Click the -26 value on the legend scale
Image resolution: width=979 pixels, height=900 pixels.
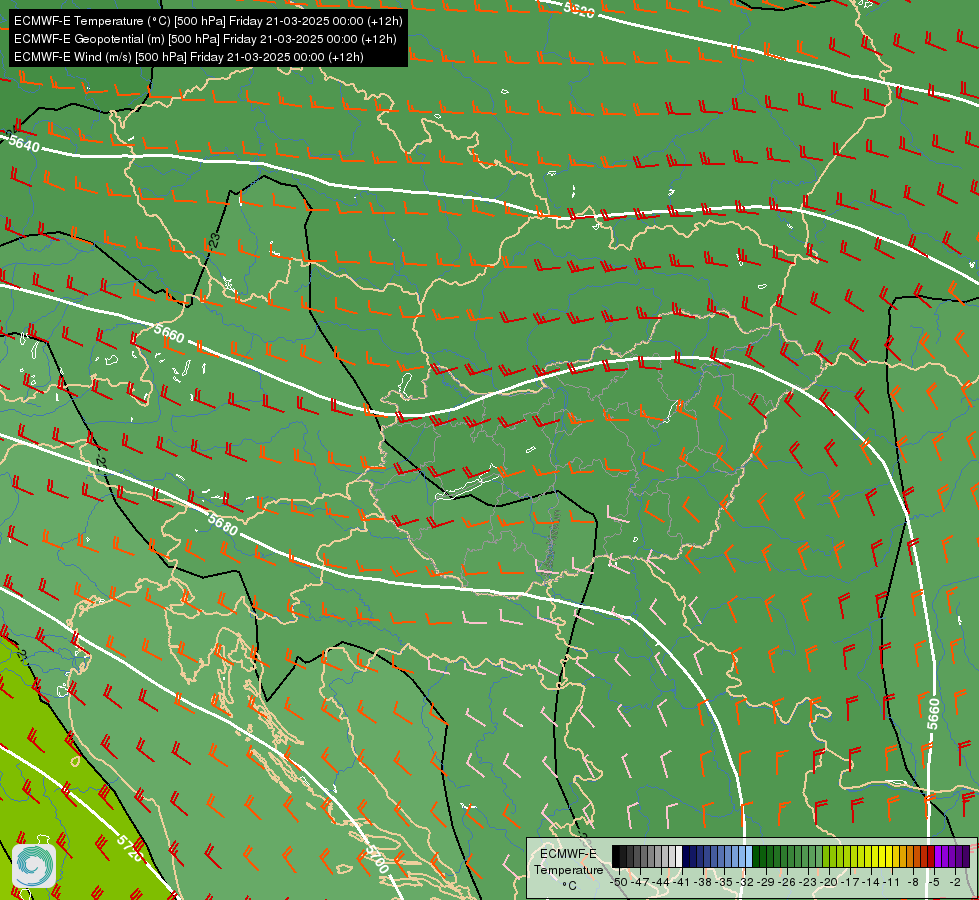tap(787, 882)
